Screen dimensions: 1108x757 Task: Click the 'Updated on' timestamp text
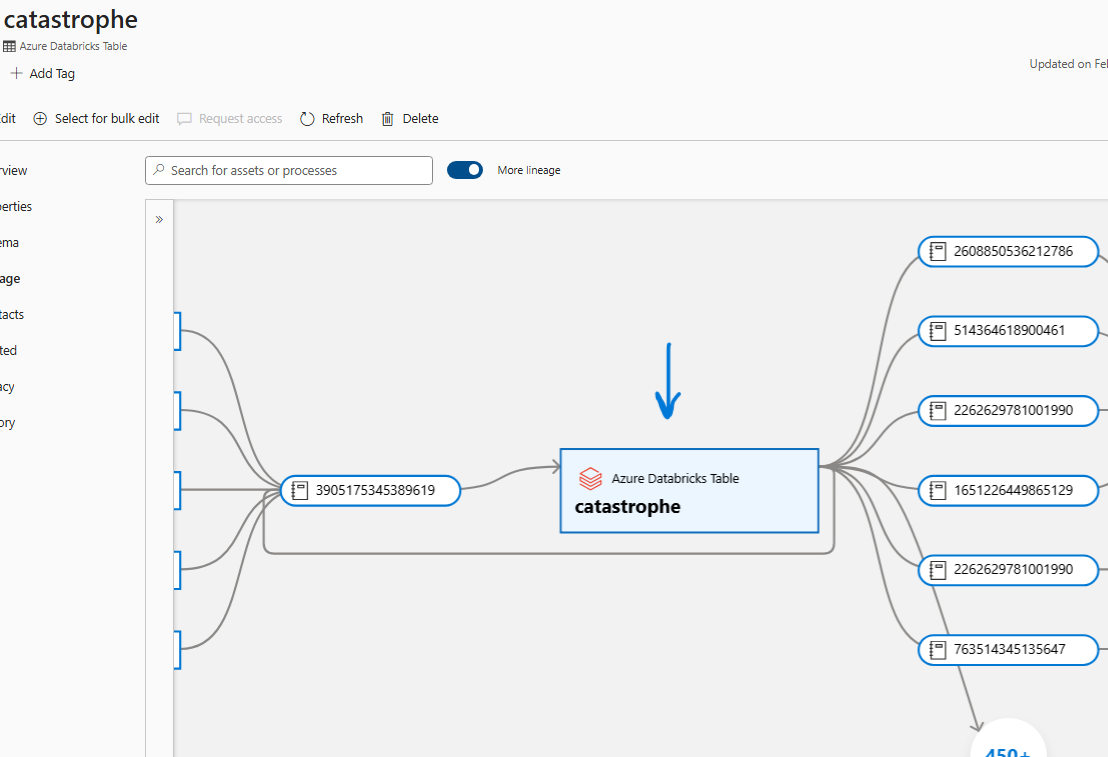click(x=1068, y=64)
